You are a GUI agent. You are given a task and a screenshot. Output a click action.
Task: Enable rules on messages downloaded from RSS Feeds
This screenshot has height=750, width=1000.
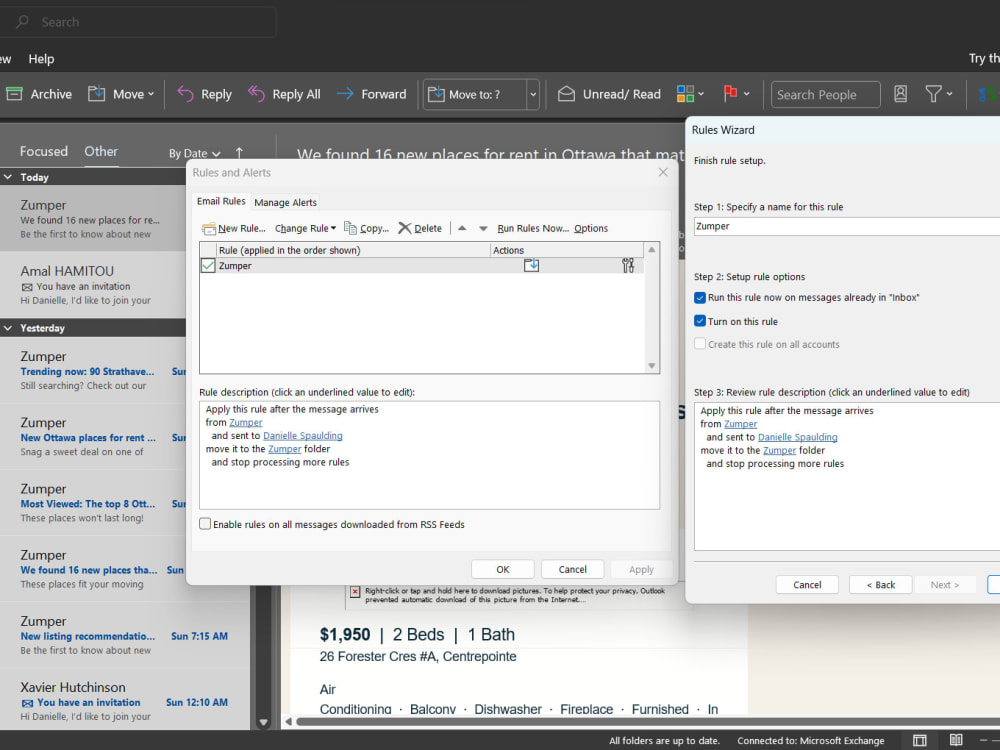[x=205, y=523]
